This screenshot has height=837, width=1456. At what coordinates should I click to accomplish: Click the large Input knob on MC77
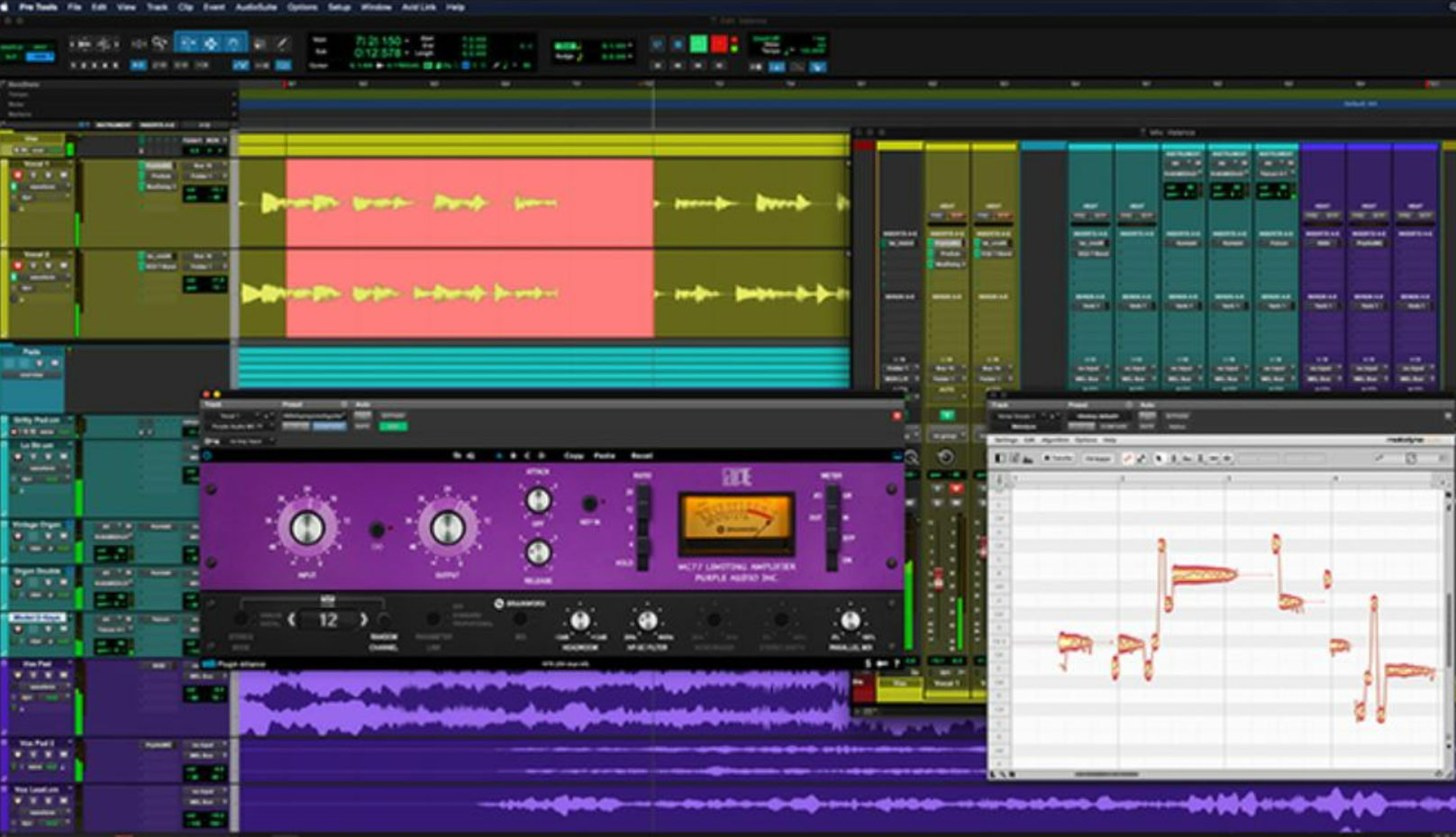(x=306, y=526)
